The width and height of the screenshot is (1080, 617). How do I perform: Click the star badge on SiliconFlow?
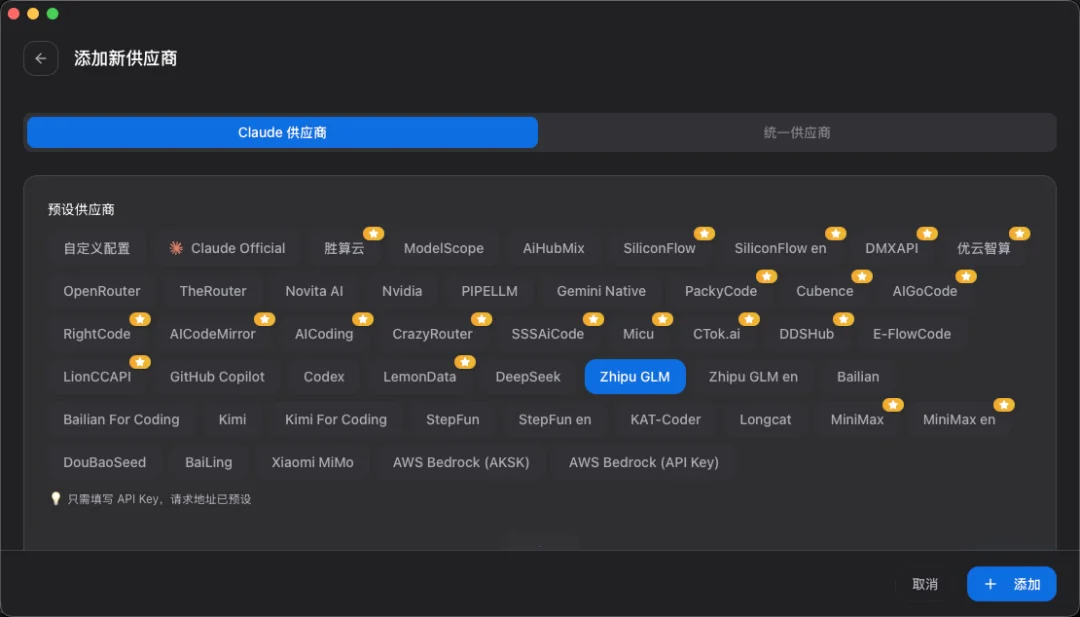(704, 233)
